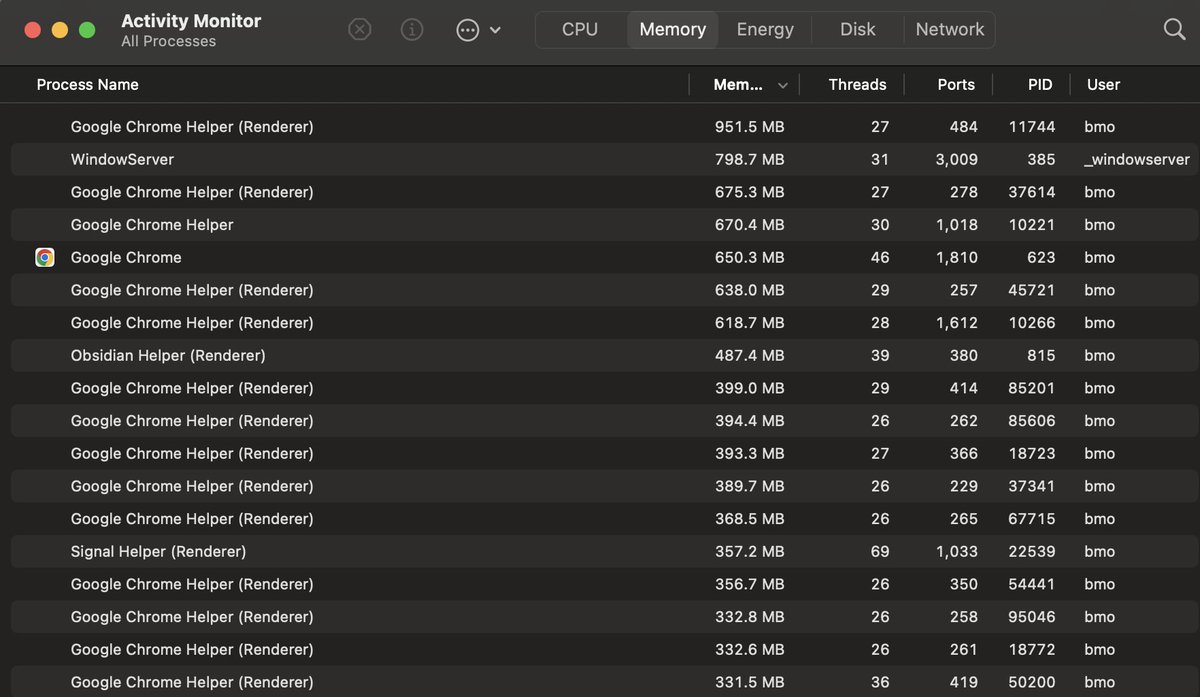
Task: Click the 675.3 MB memory value
Action: pos(749,192)
